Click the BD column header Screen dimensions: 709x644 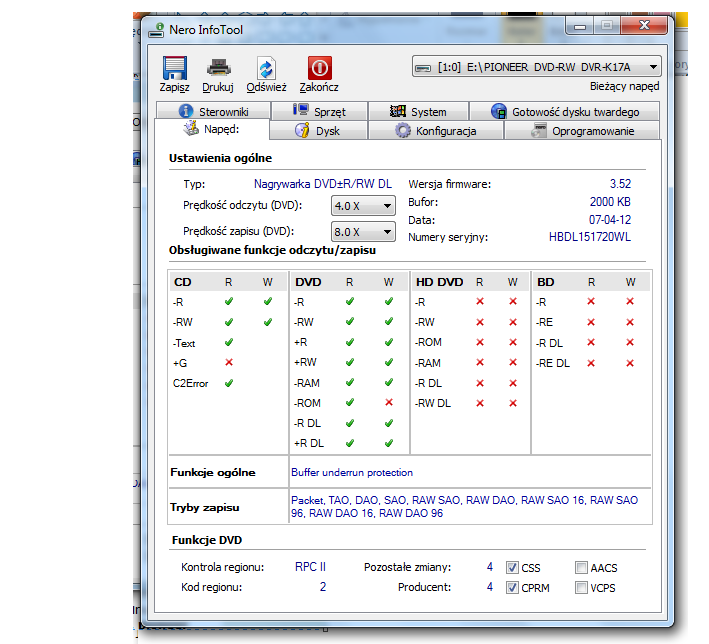[545, 282]
